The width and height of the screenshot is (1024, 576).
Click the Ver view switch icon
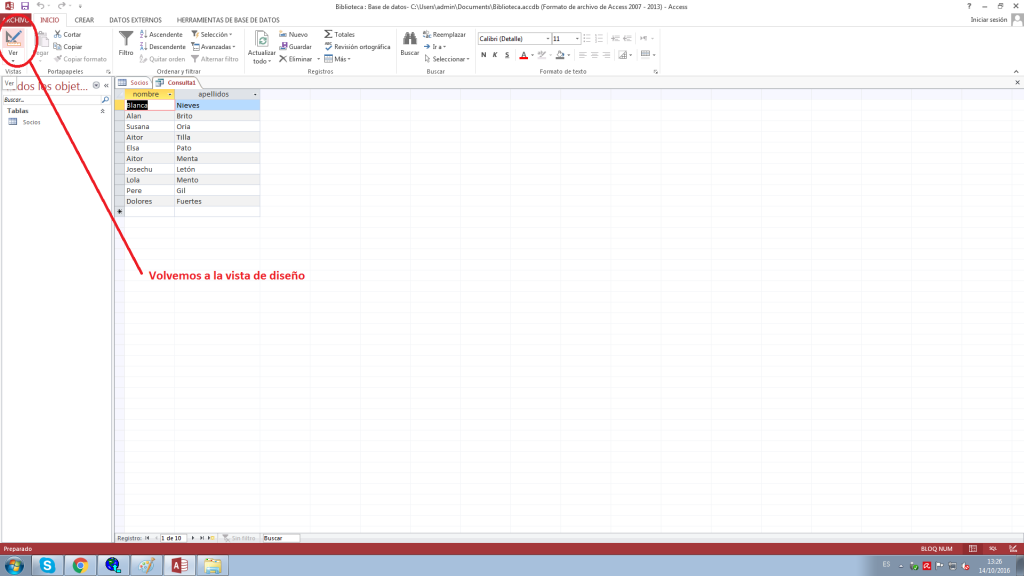click(14, 39)
